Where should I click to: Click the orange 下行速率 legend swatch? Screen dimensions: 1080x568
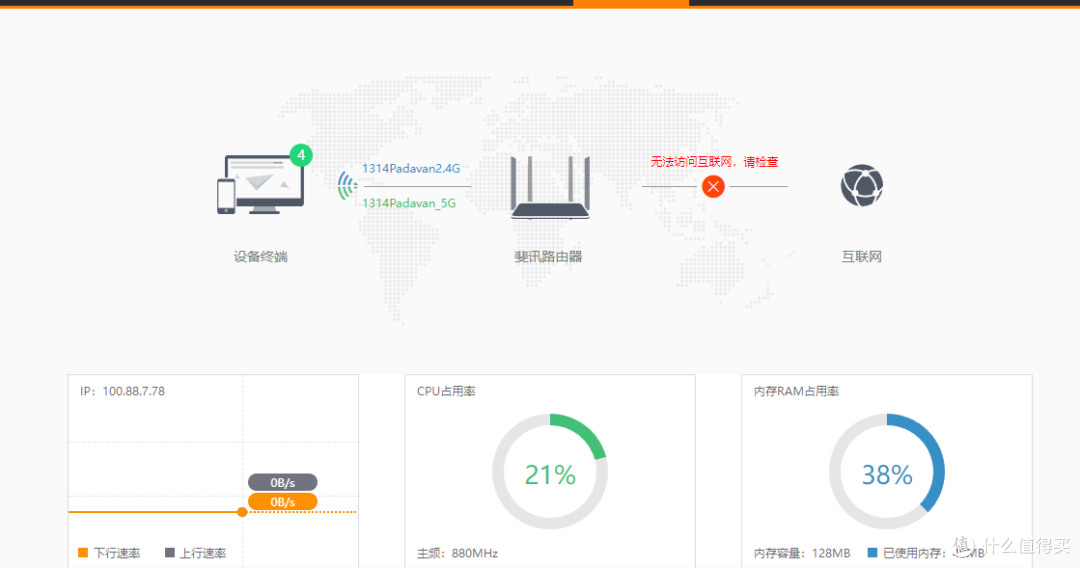83,552
